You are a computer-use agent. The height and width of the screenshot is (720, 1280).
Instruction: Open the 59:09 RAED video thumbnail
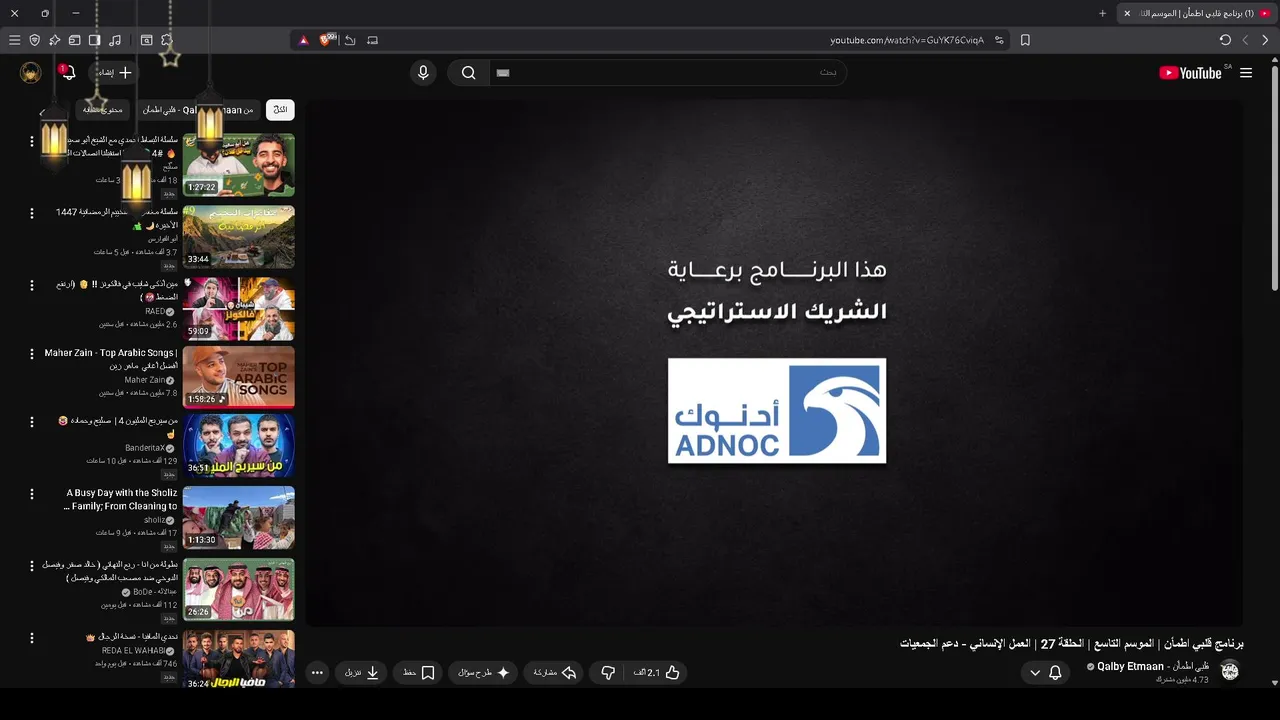239,309
